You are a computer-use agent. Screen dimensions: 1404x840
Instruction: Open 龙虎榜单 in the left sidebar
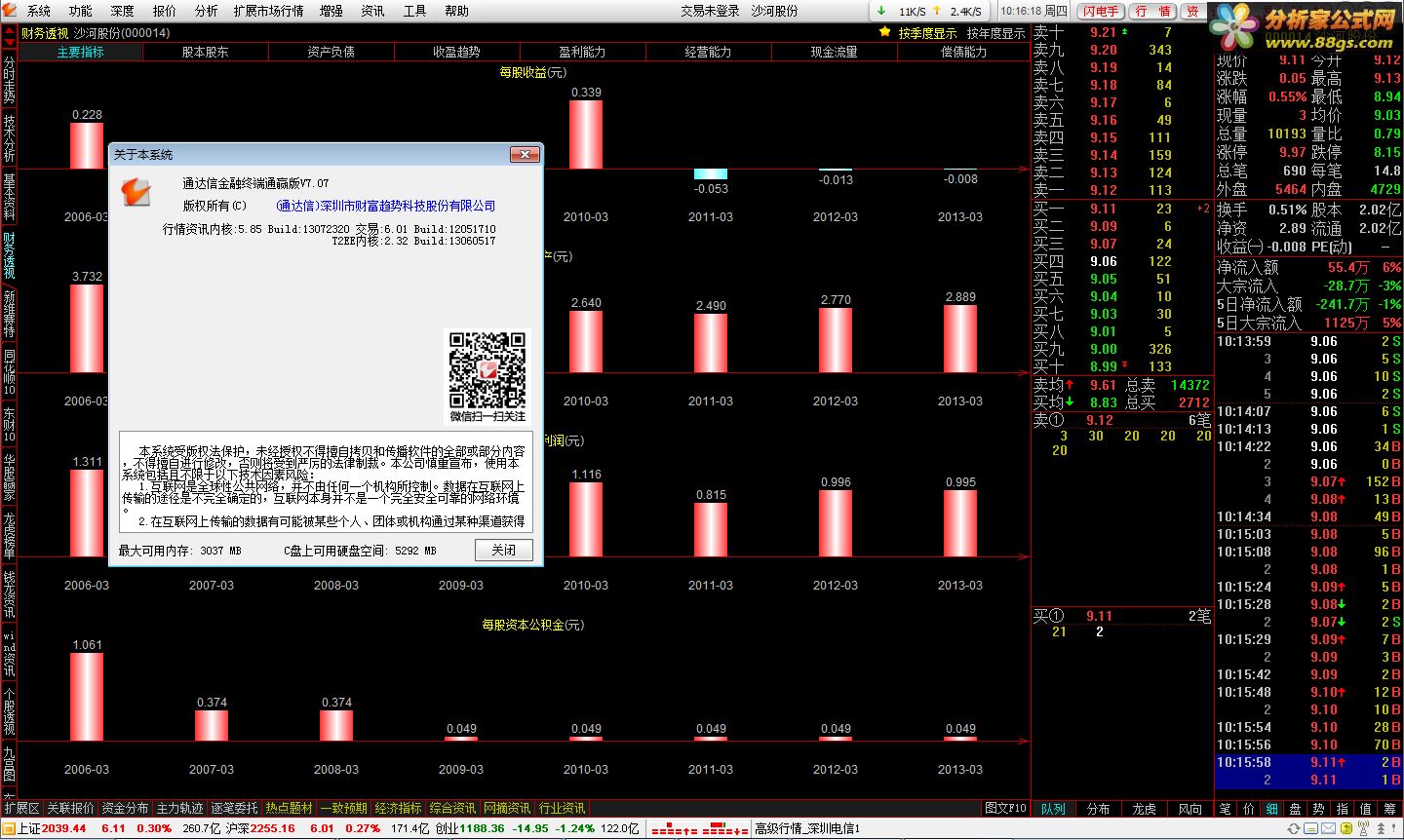[x=9, y=537]
